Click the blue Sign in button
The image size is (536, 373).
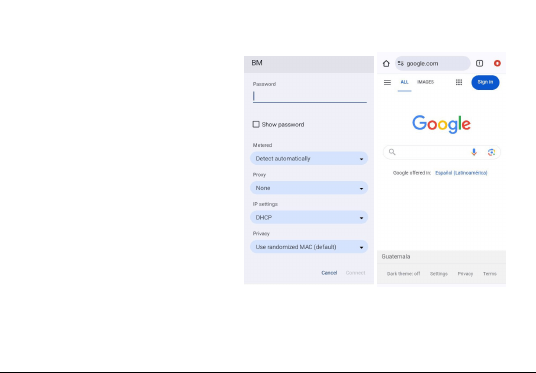pyautogui.click(x=485, y=82)
